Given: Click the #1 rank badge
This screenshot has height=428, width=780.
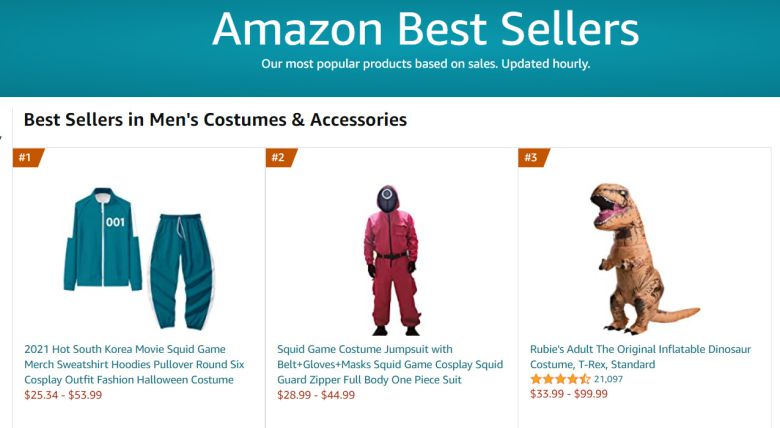Looking at the screenshot, I should (x=26, y=157).
